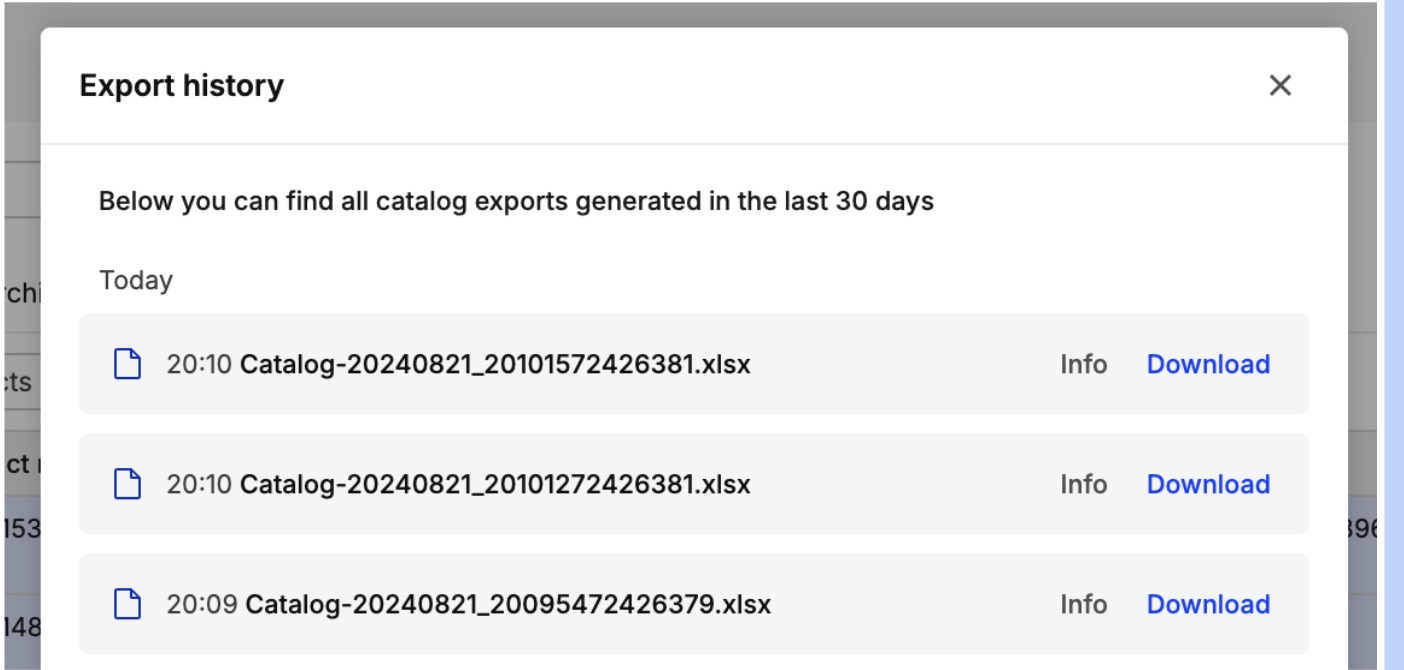Download the Catalog-20240821_20101272426381.xlsx export
1404x670 pixels.
(x=1208, y=484)
